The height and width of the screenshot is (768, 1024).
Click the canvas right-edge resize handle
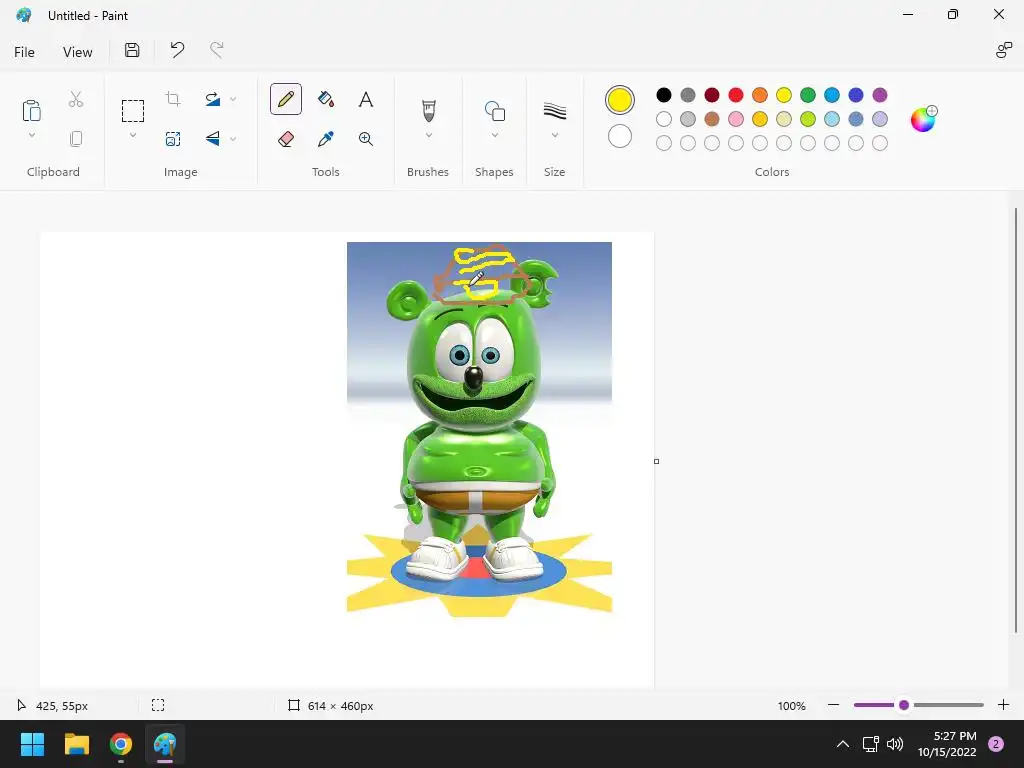click(656, 461)
